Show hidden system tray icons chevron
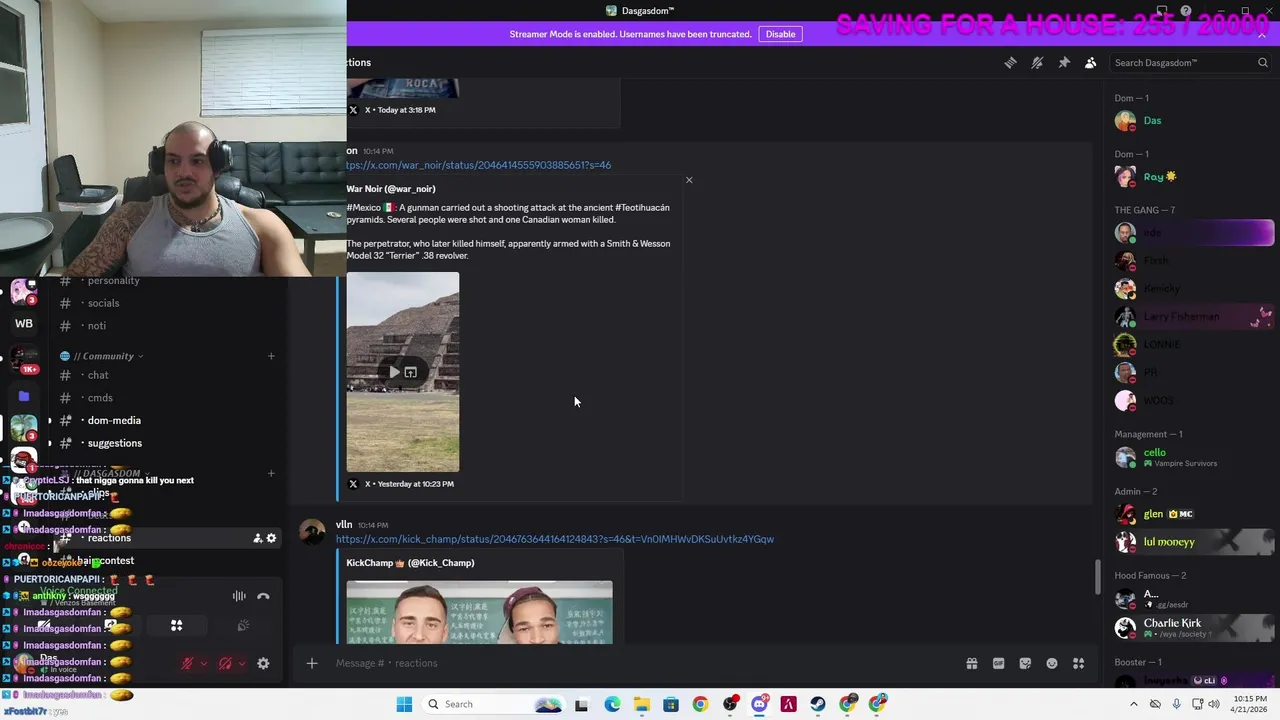1280x720 pixels. (1133, 704)
